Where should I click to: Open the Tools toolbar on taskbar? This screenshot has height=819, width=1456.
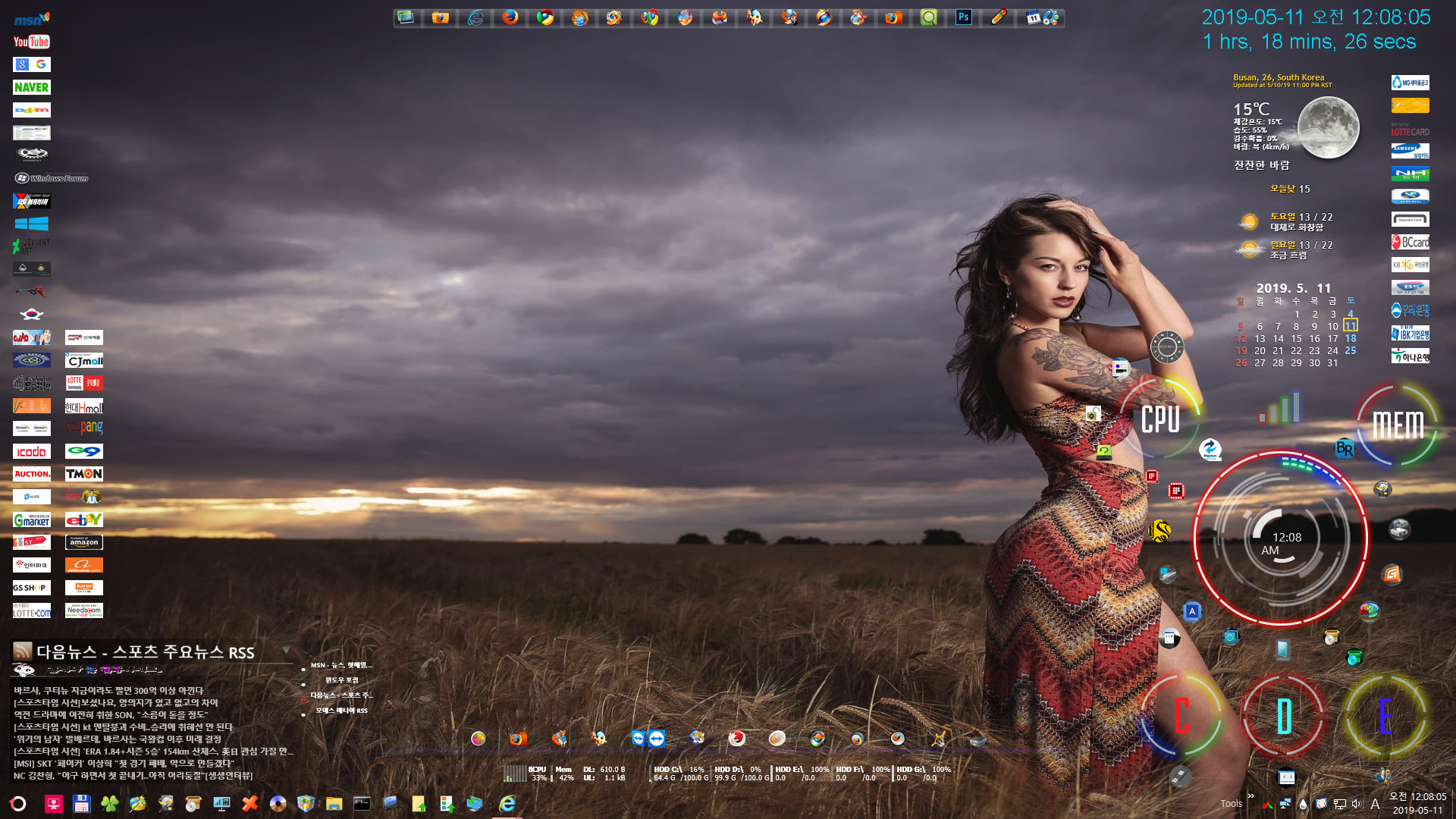[1231, 804]
